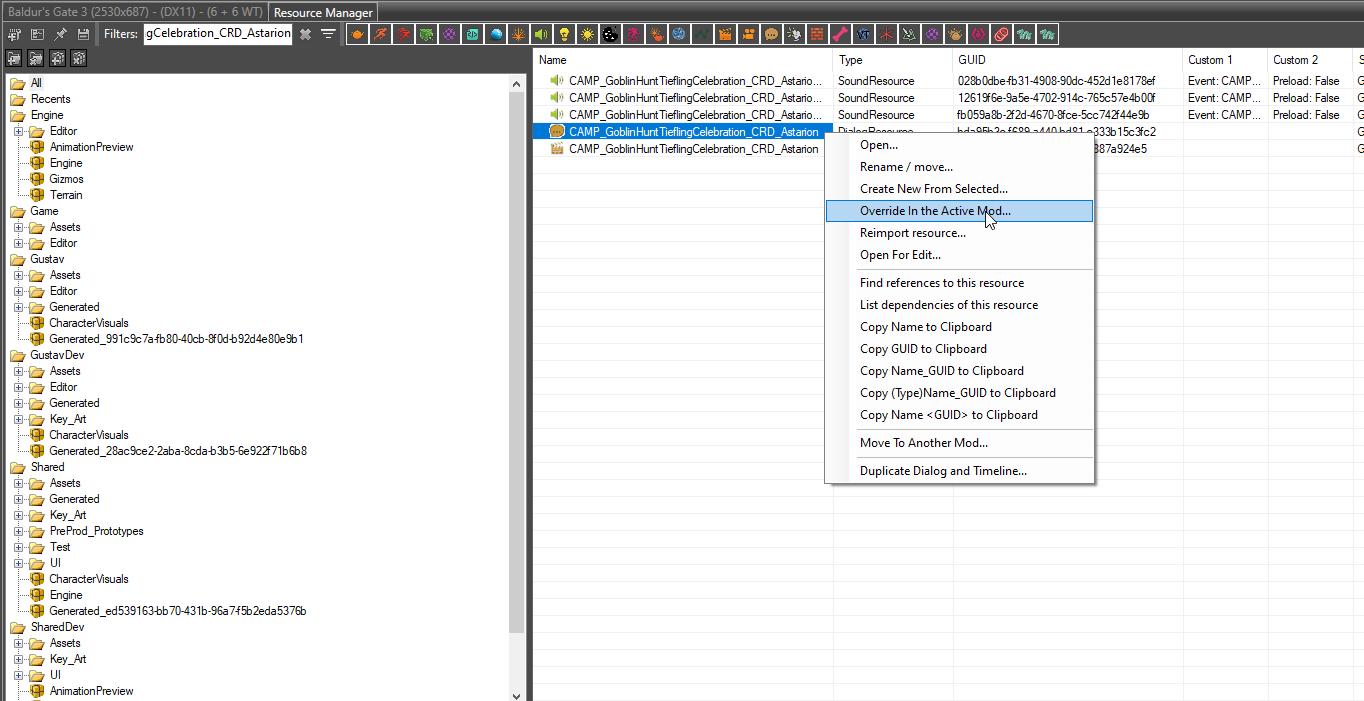Click the pink hexagon filter icon
This screenshot has width=1364, height=701.
(x=978, y=34)
